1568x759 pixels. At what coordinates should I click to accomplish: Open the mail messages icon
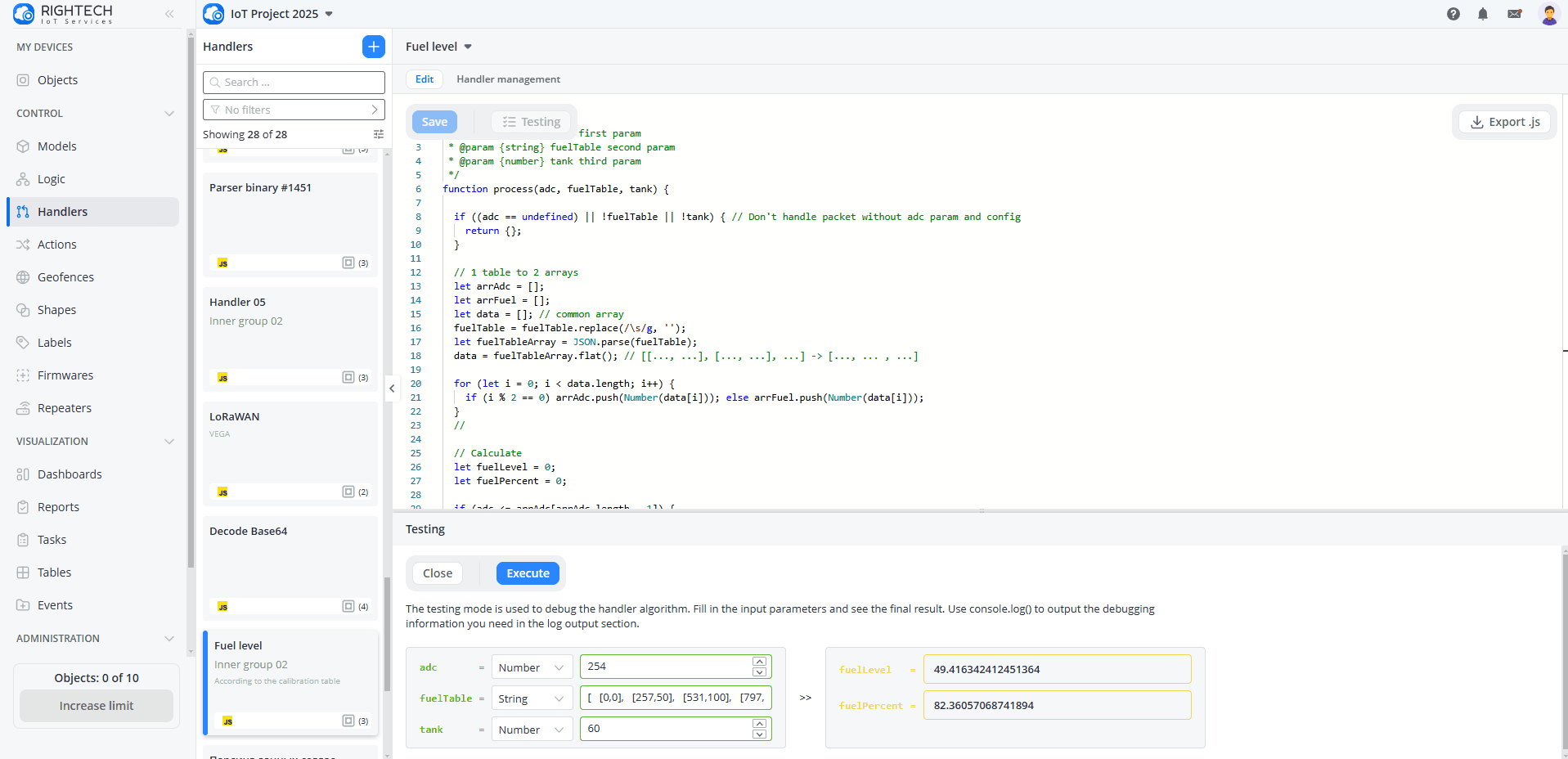point(1514,14)
